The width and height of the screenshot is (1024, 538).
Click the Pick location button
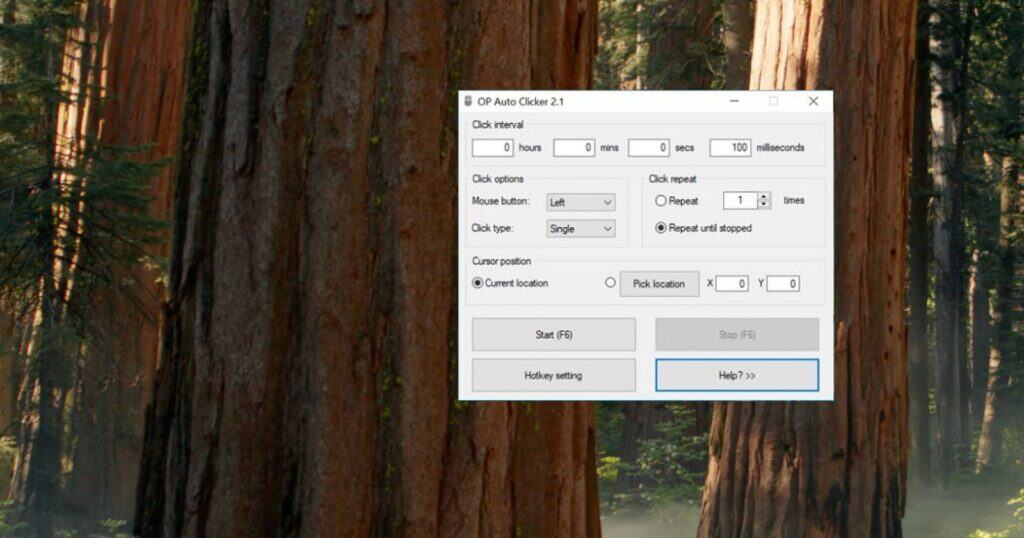[x=659, y=284]
